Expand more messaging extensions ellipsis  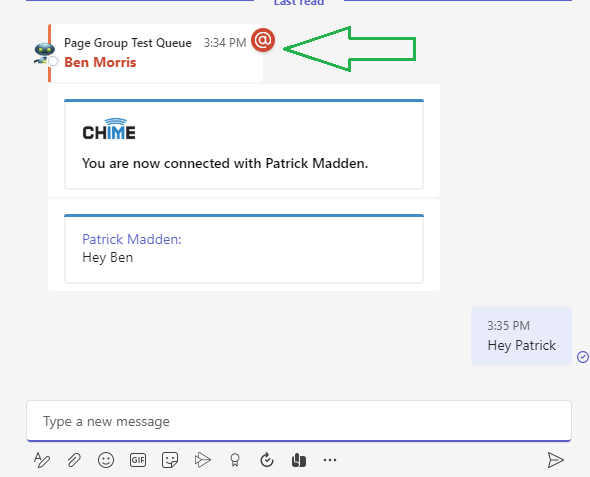(330, 460)
